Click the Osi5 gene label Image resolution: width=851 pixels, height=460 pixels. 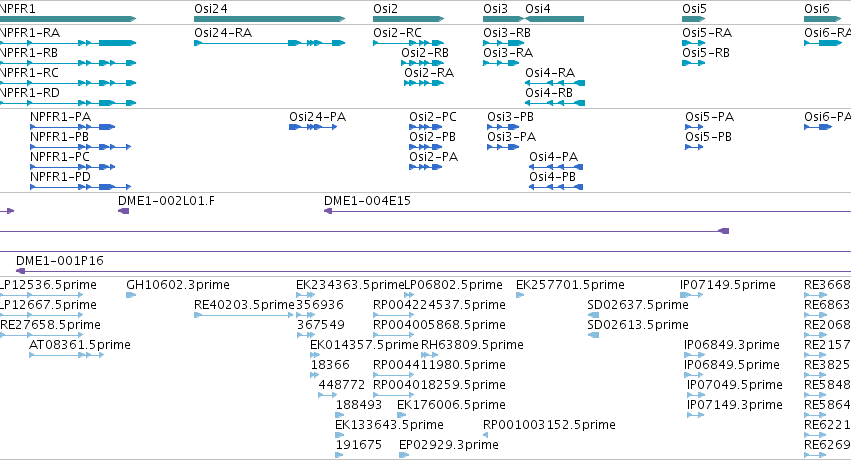click(x=694, y=9)
